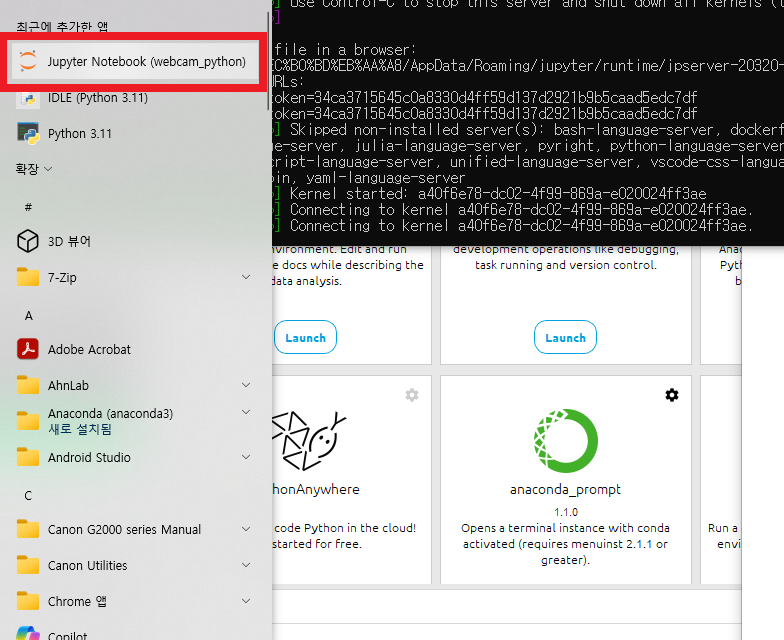Click the anaconda_prompt green ring logo

click(566, 441)
